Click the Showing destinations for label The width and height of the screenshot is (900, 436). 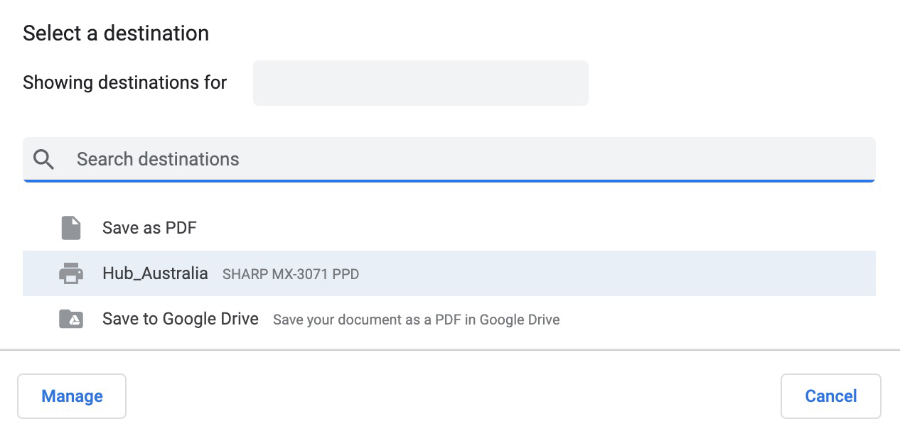point(125,82)
